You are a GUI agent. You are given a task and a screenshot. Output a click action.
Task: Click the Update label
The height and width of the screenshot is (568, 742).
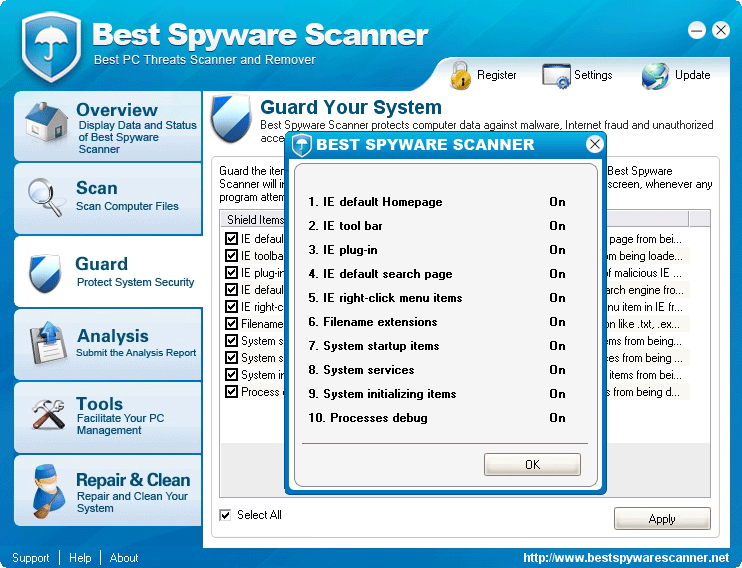pyautogui.click(x=692, y=75)
